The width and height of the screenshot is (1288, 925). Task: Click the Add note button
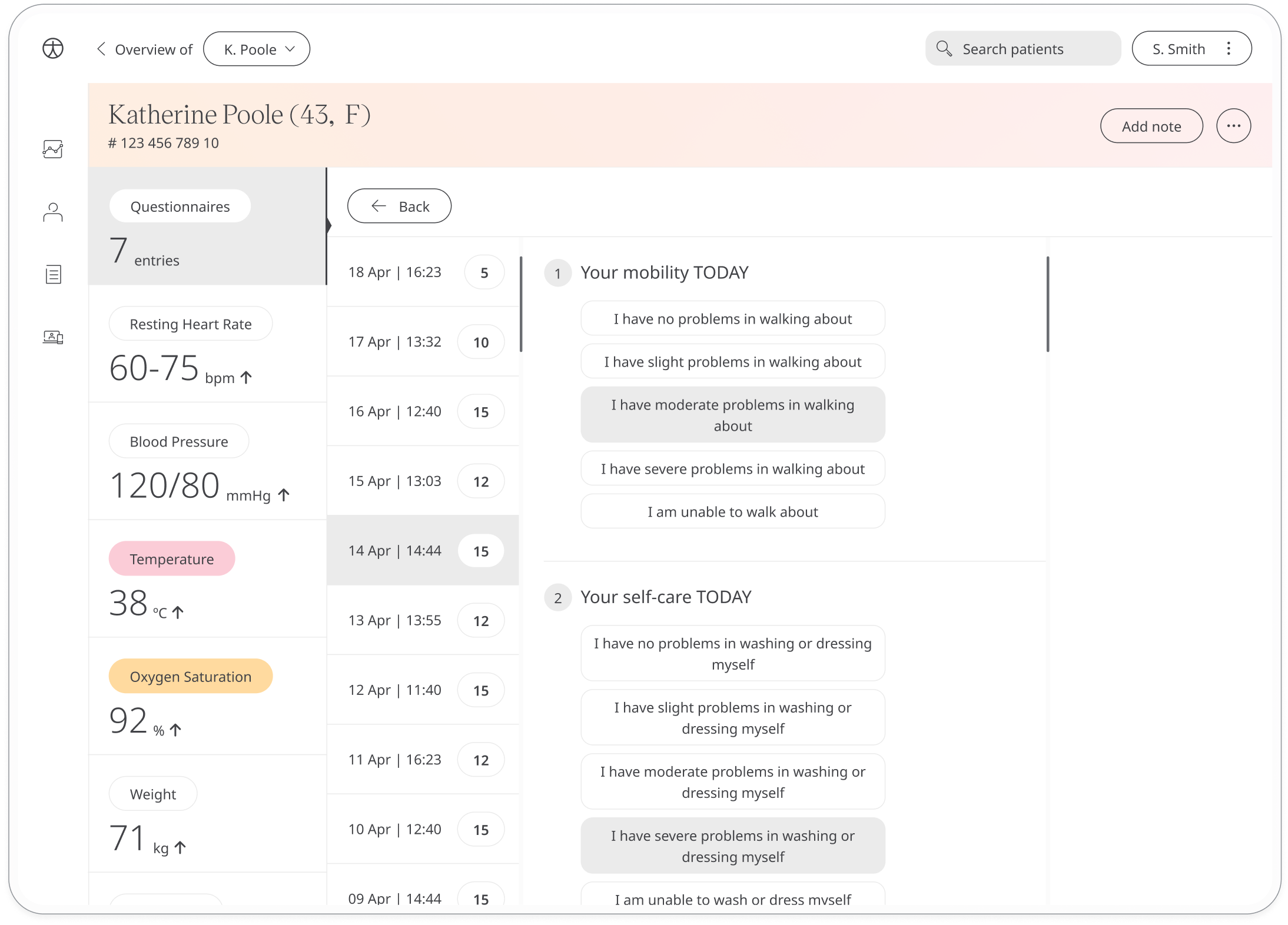click(x=1151, y=126)
